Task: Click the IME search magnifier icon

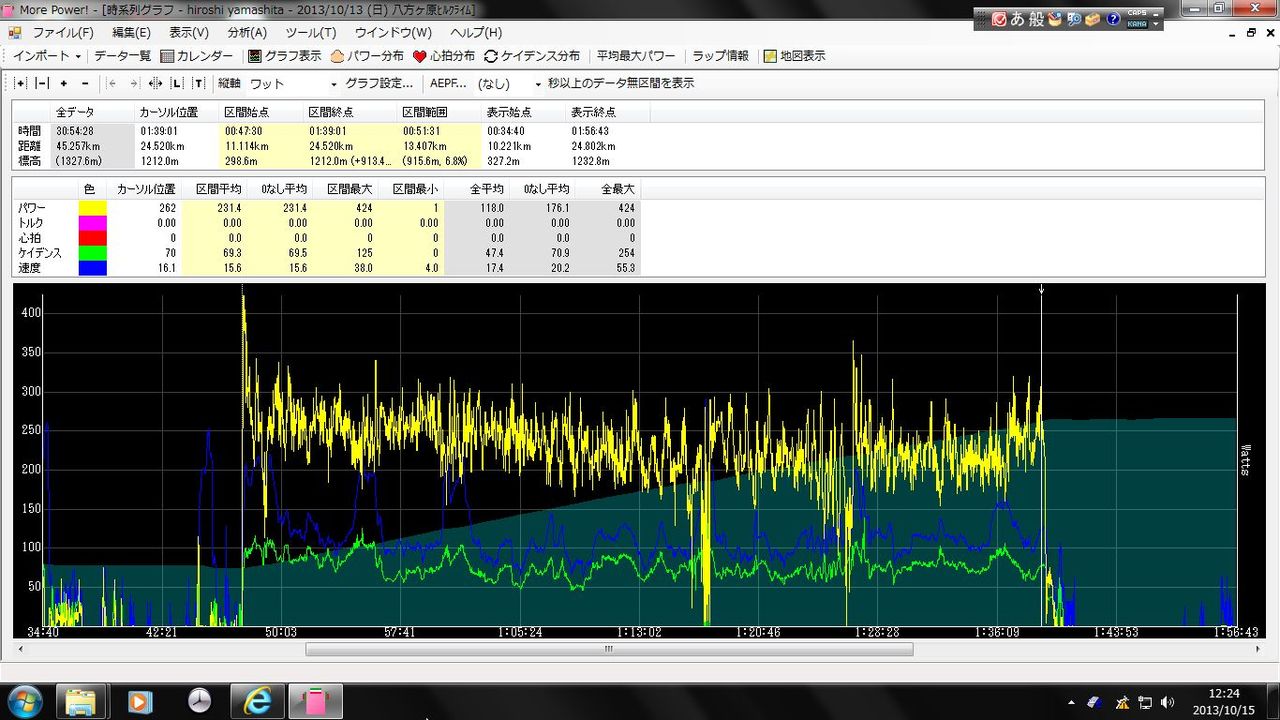Action: (x=1074, y=19)
